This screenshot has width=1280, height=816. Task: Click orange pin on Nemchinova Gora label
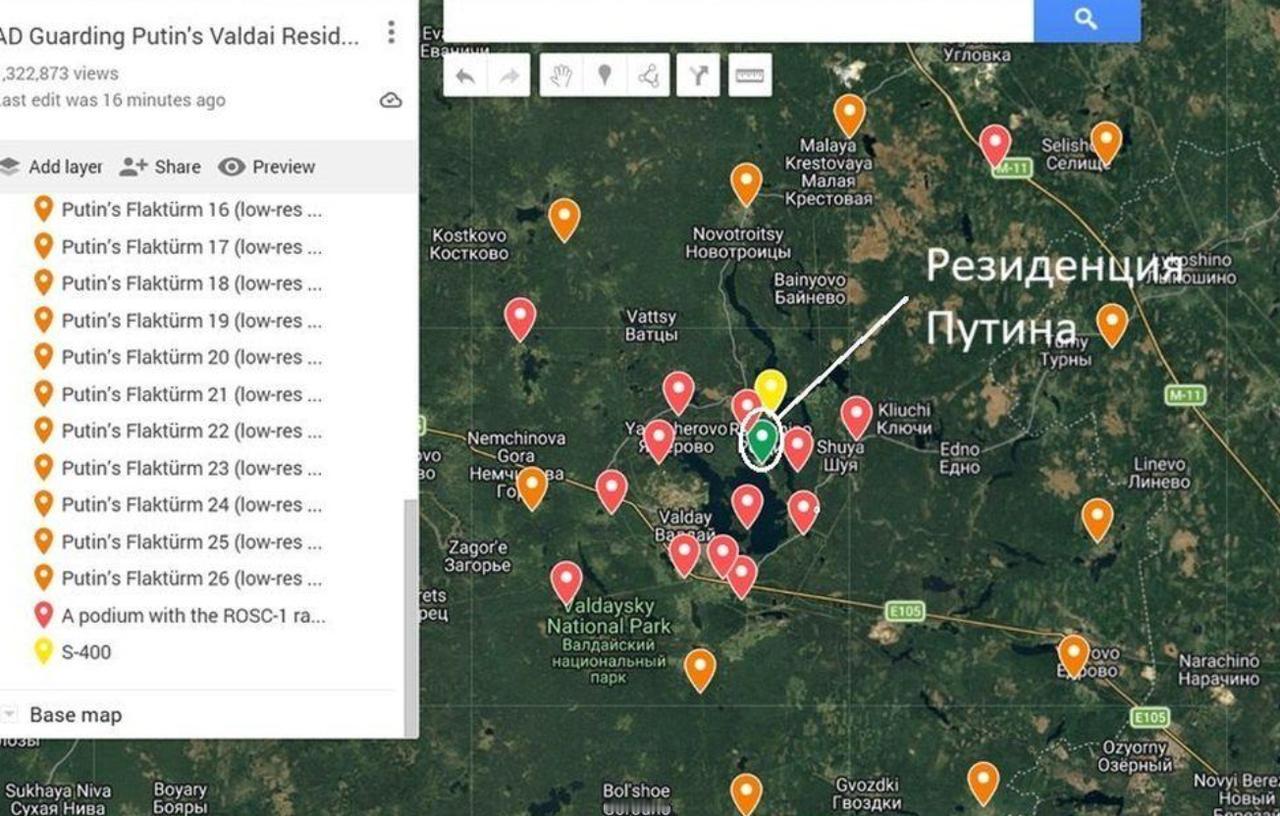pyautogui.click(x=532, y=488)
